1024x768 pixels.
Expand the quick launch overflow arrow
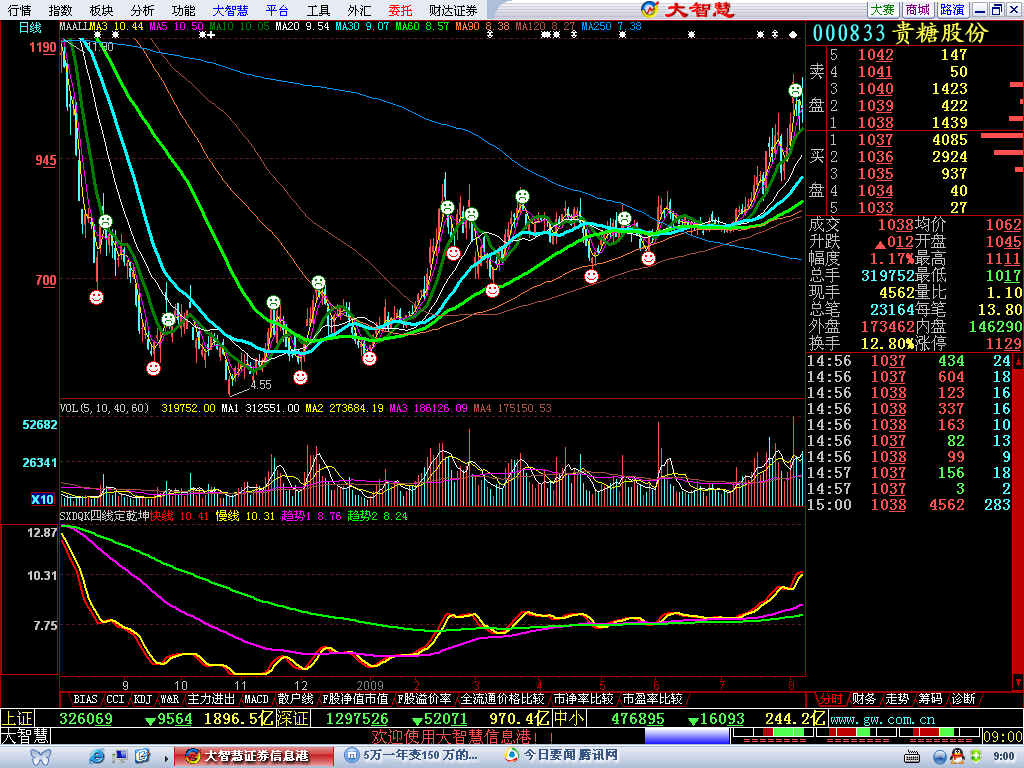pyautogui.click(x=166, y=758)
